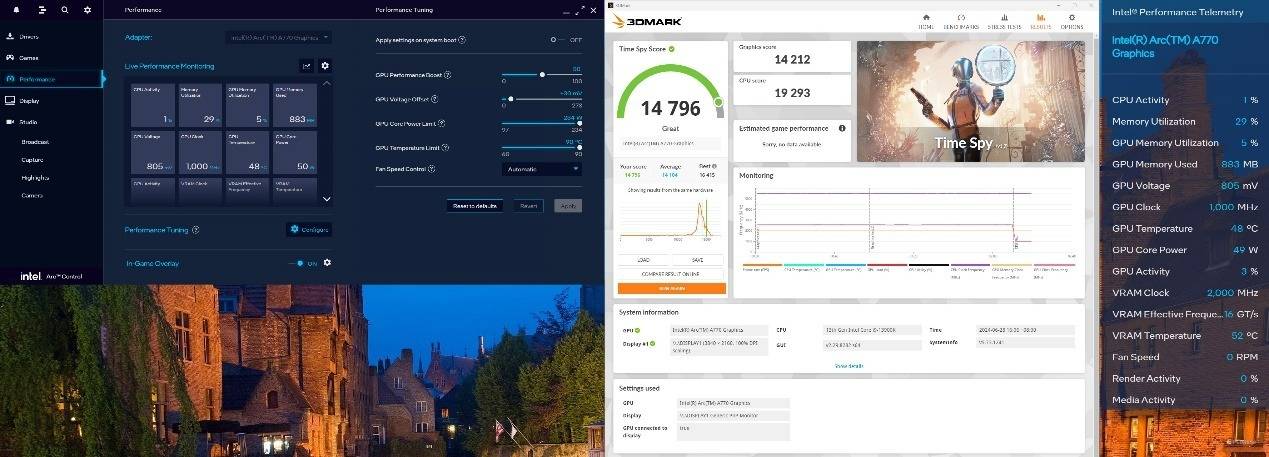This screenshot has width=1269, height=457.
Task: Click the orange button below Compare Result Online
Action: click(x=672, y=288)
